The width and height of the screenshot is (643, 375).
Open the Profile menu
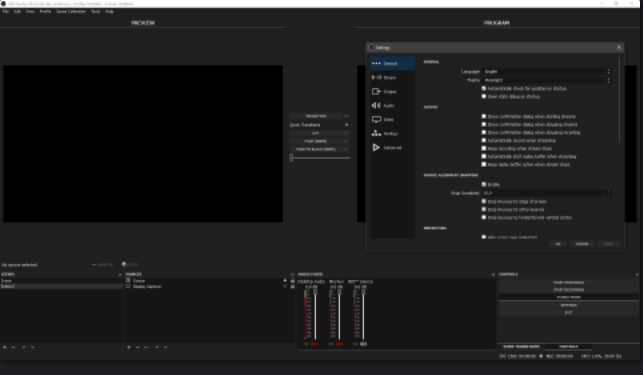click(45, 11)
